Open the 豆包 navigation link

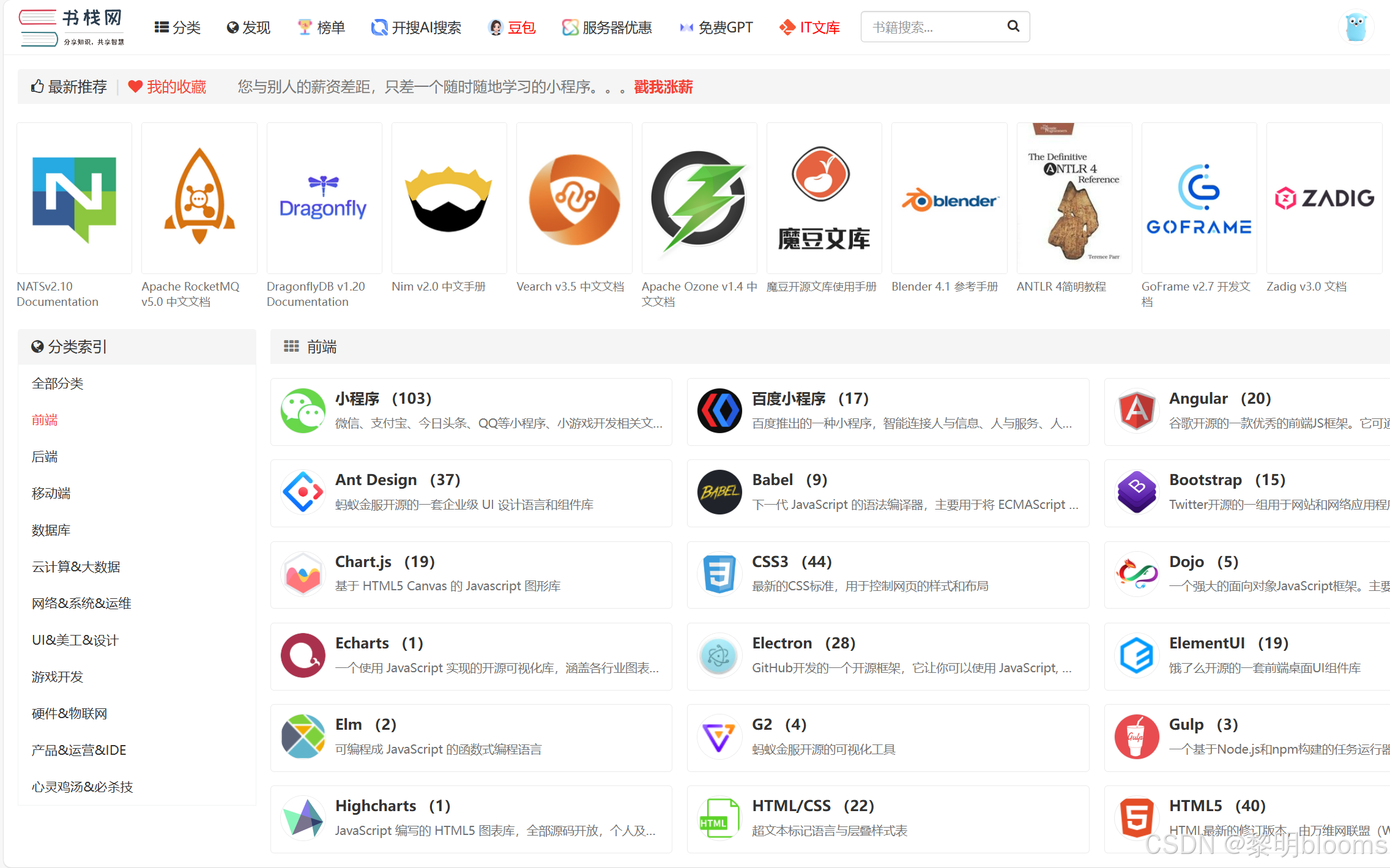[512, 28]
